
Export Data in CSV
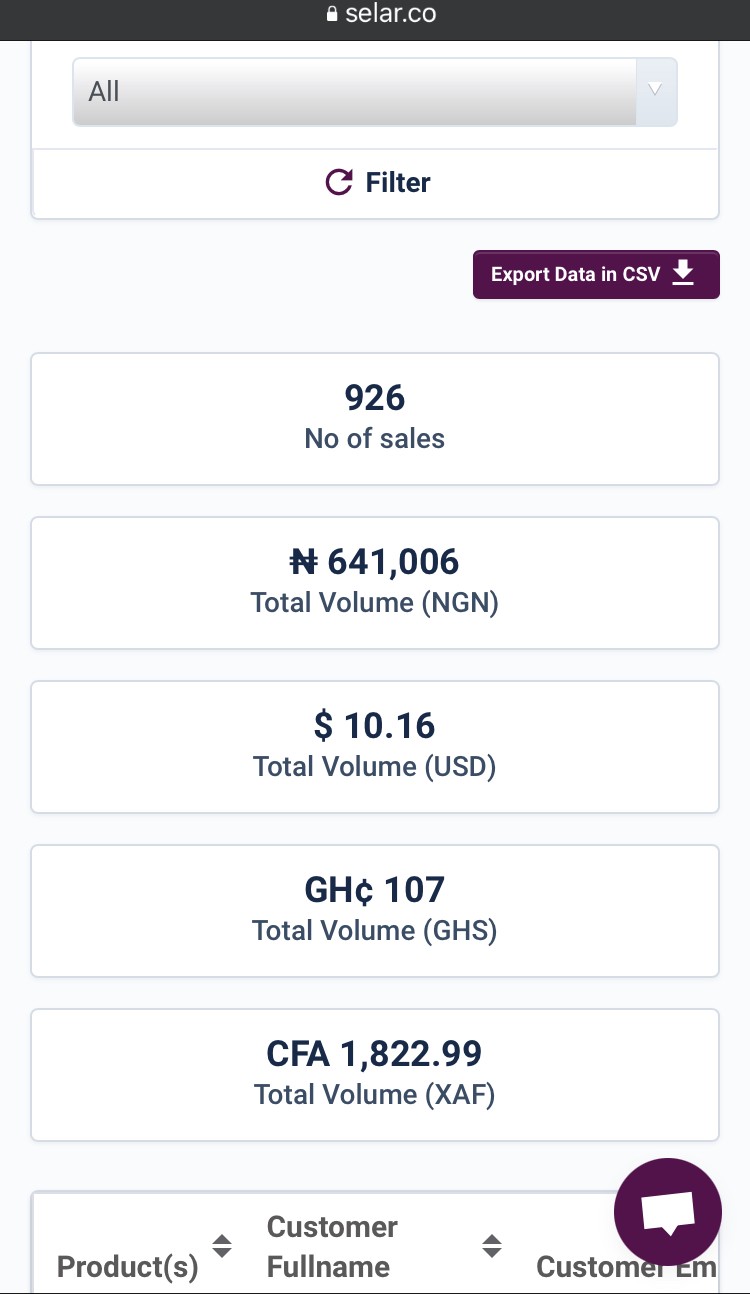[596, 274]
